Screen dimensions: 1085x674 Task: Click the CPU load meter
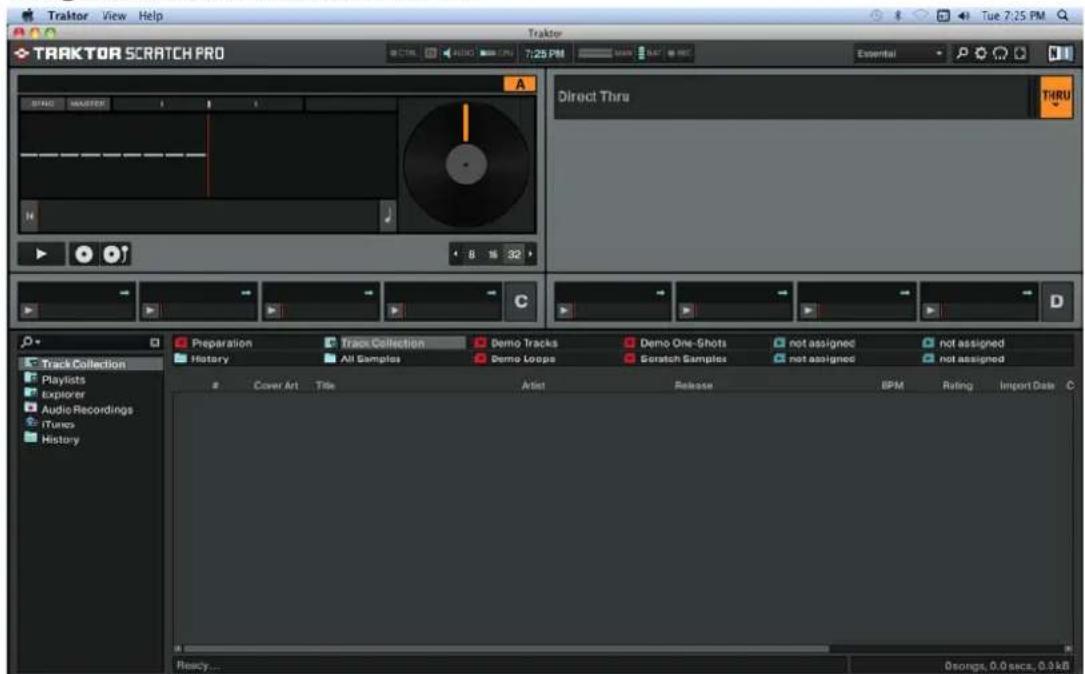point(497,53)
